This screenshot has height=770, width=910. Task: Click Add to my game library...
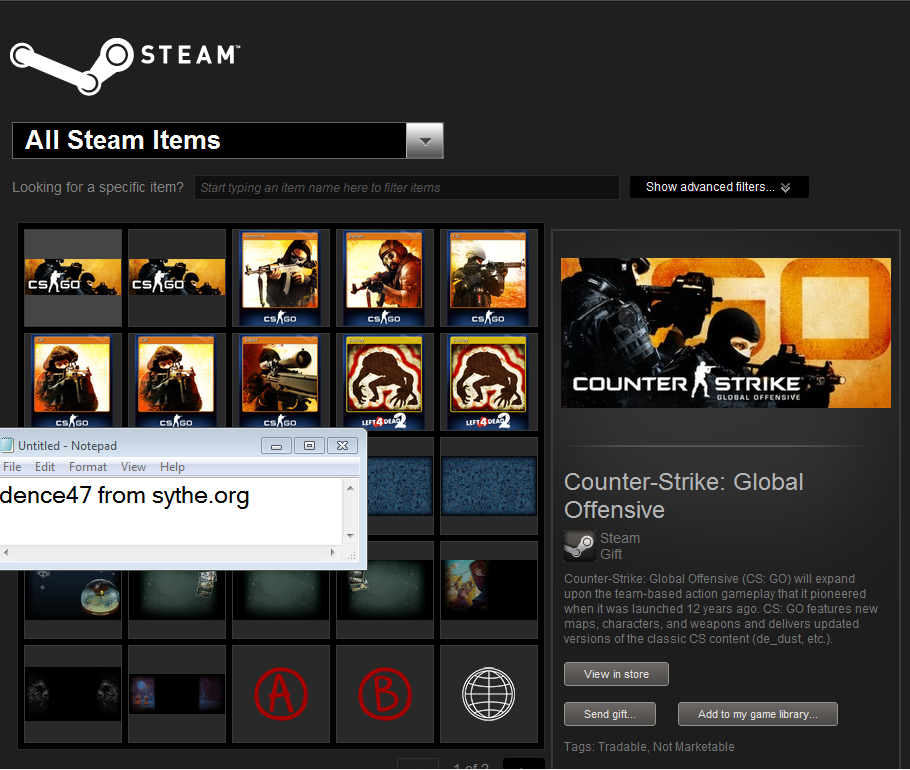pos(757,714)
